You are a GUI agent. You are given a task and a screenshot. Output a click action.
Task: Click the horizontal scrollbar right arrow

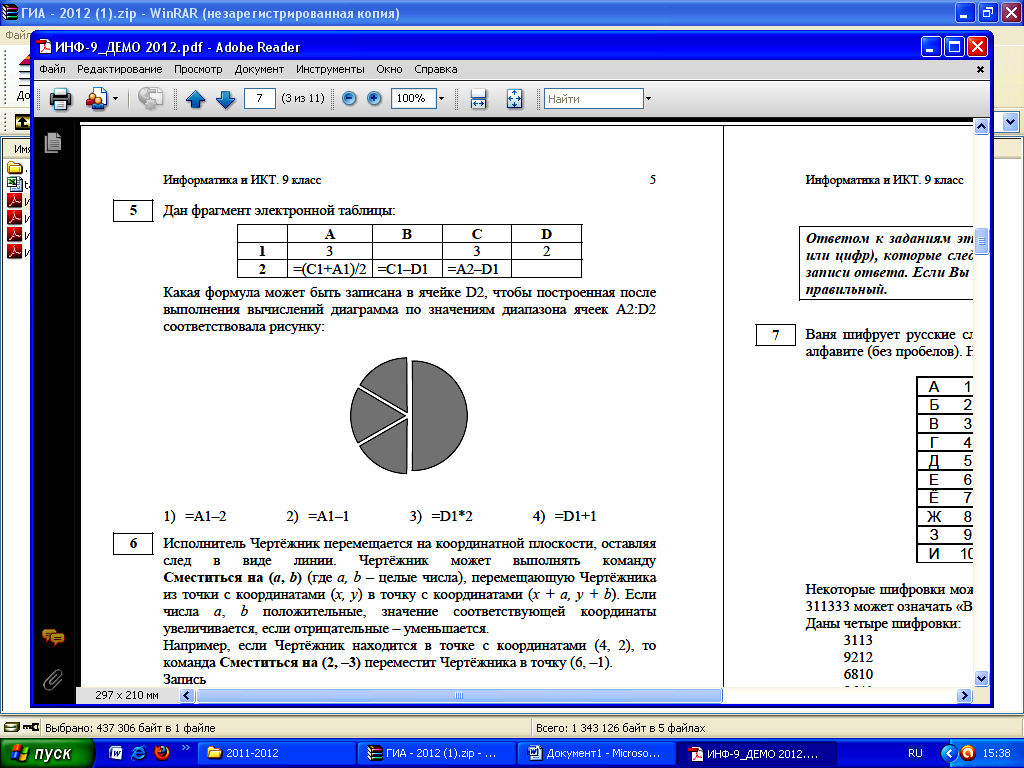point(964,696)
